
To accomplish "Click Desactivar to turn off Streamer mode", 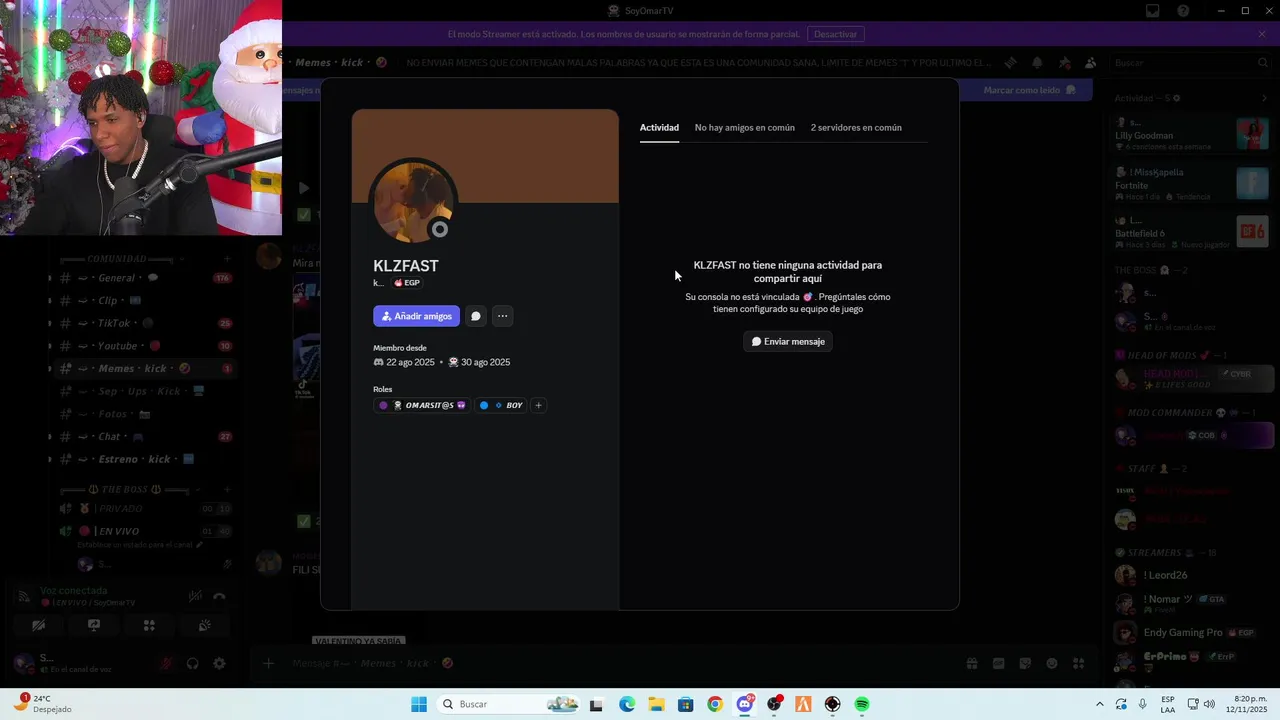I will pyautogui.click(x=835, y=34).
